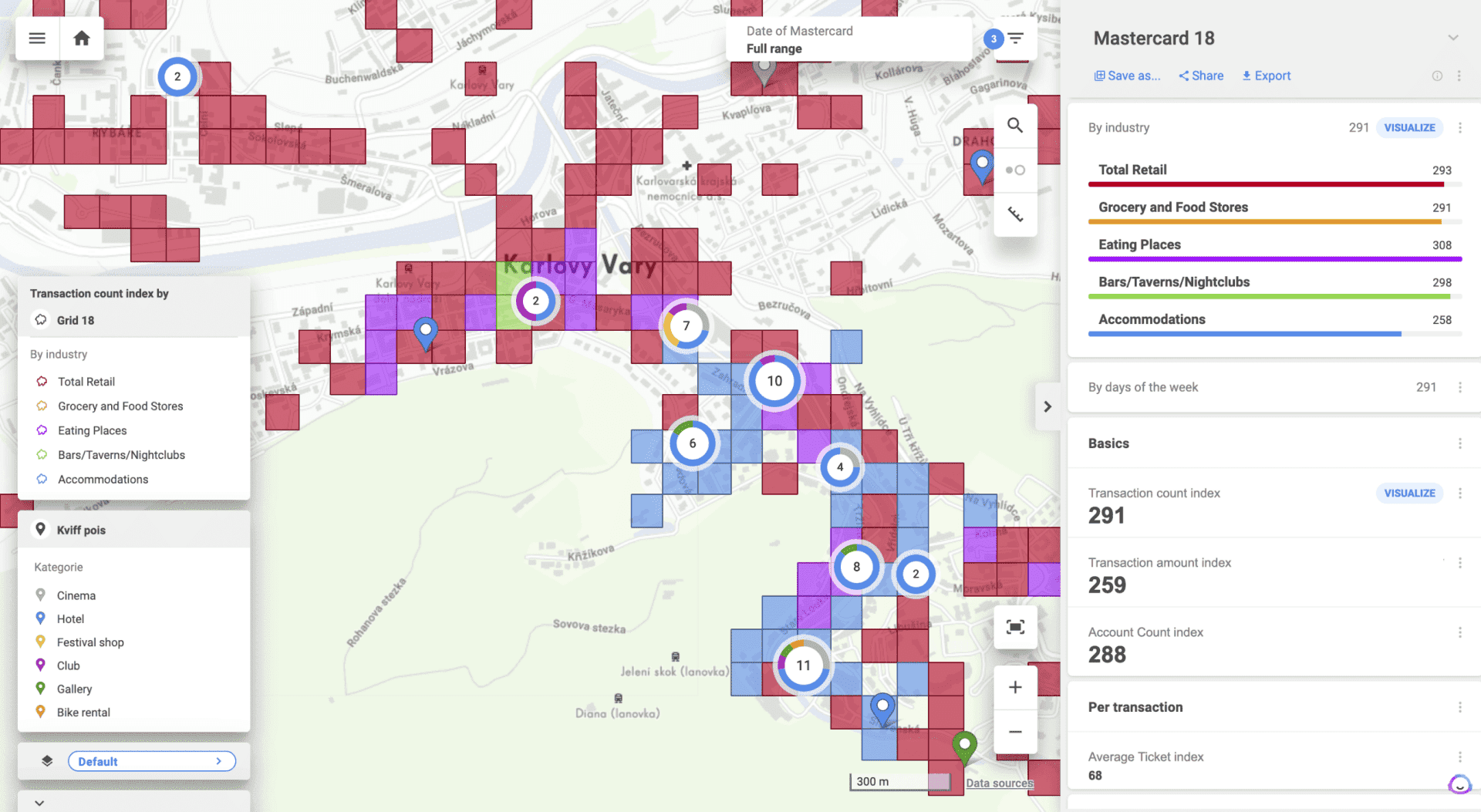The height and width of the screenshot is (812, 1481).
Task: Open the layers icon beside Default
Action: (x=46, y=760)
